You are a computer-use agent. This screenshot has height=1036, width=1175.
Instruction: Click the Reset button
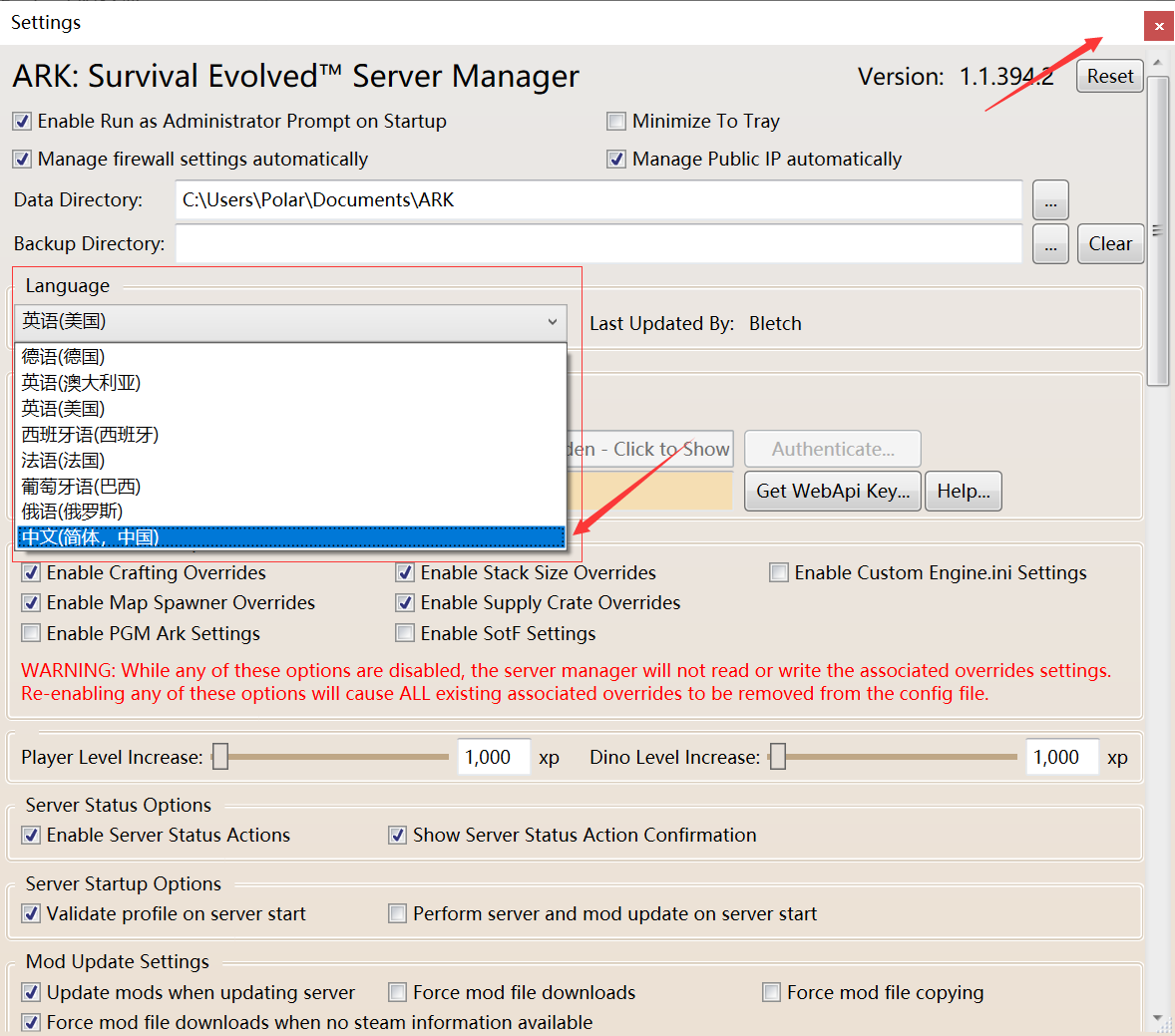tap(1110, 77)
